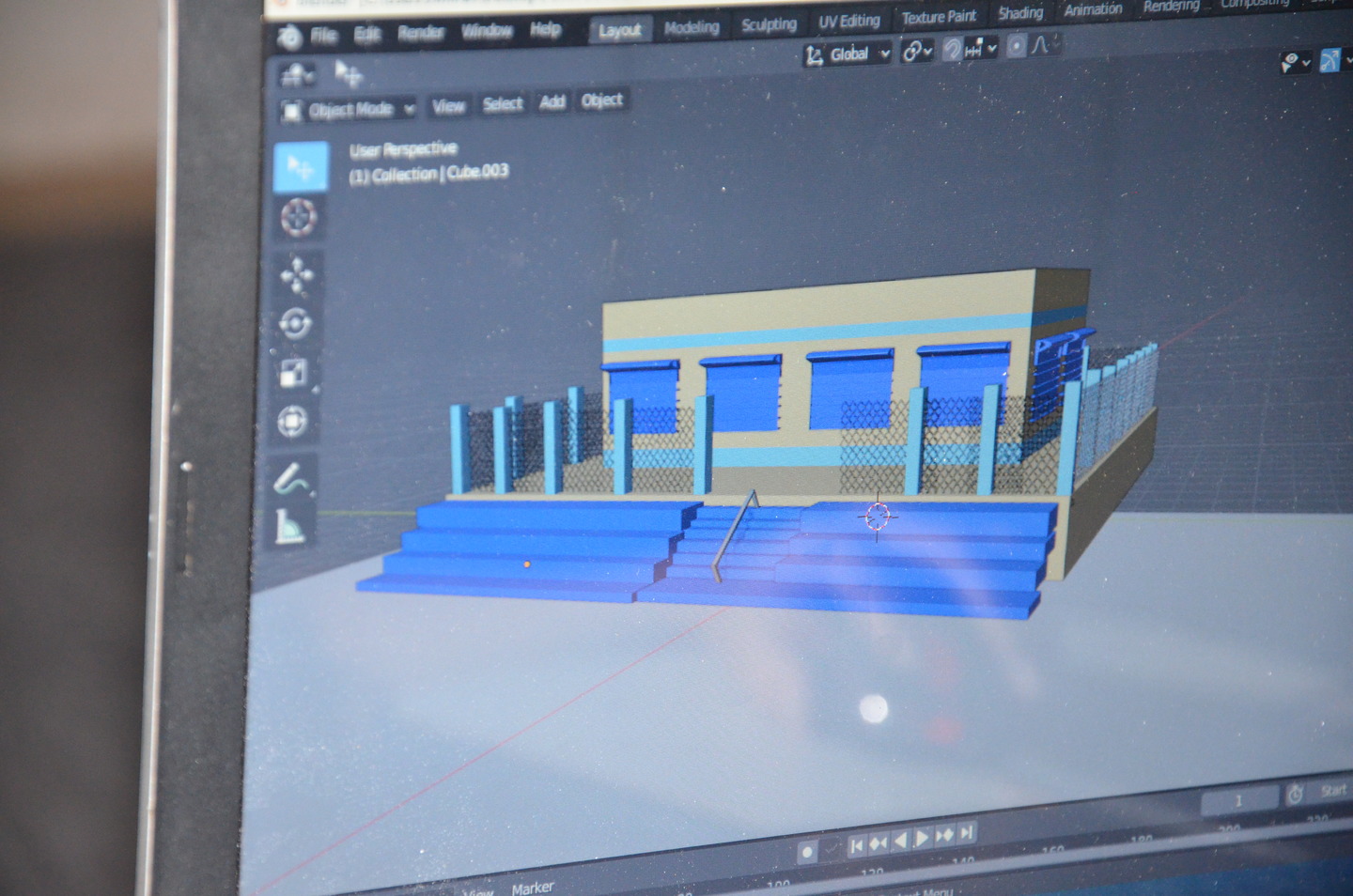Select the Annotate tool

click(292, 479)
